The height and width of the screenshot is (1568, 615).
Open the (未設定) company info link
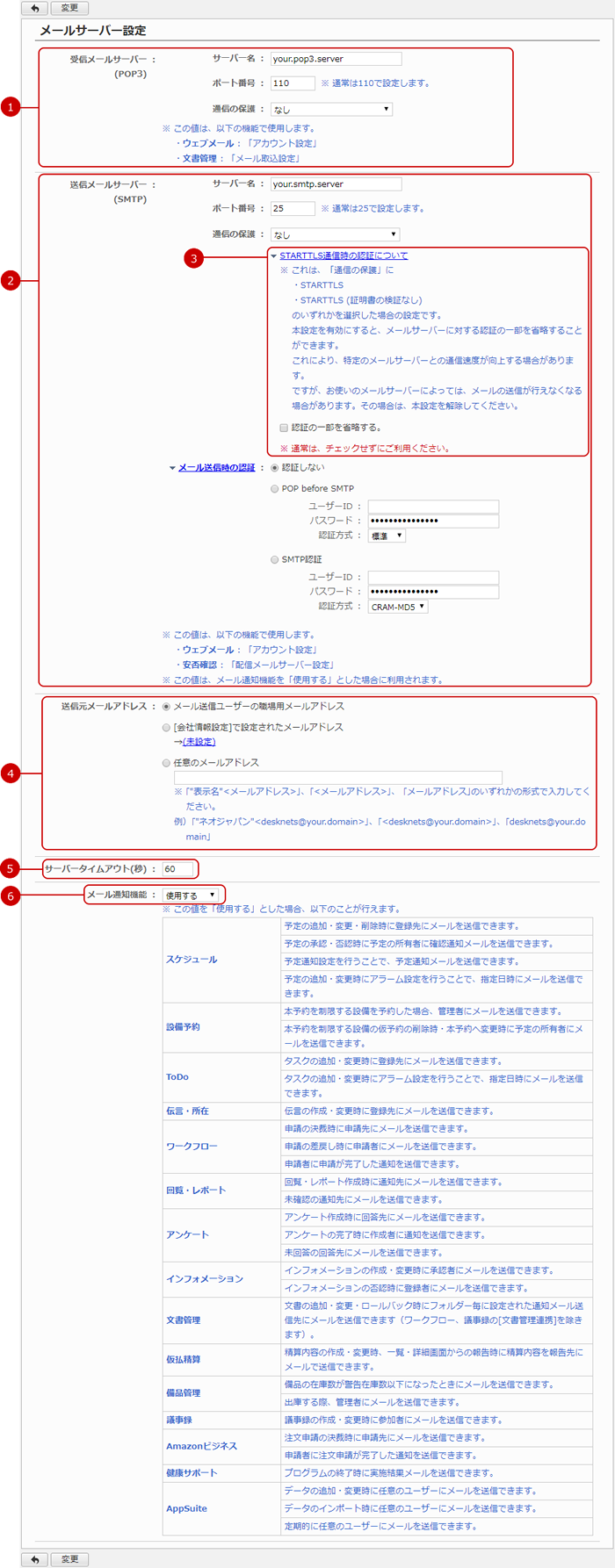tap(199, 742)
